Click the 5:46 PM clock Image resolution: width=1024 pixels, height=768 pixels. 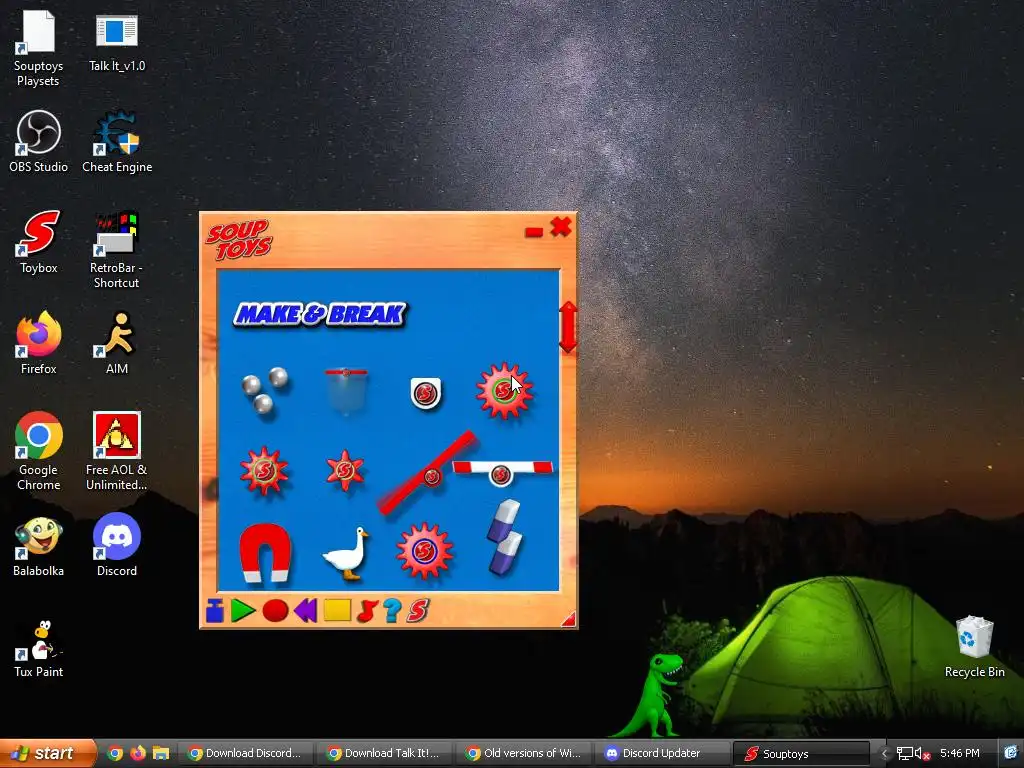[960, 754]
